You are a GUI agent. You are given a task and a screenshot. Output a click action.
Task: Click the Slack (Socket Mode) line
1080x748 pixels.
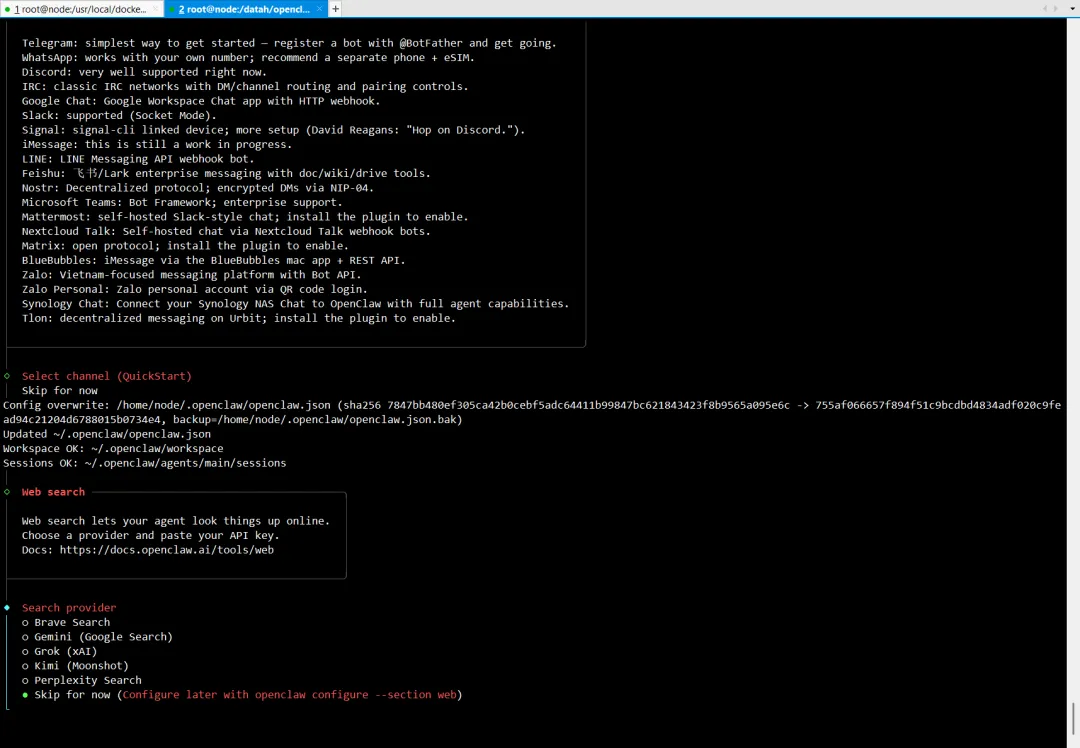[119, 115]
